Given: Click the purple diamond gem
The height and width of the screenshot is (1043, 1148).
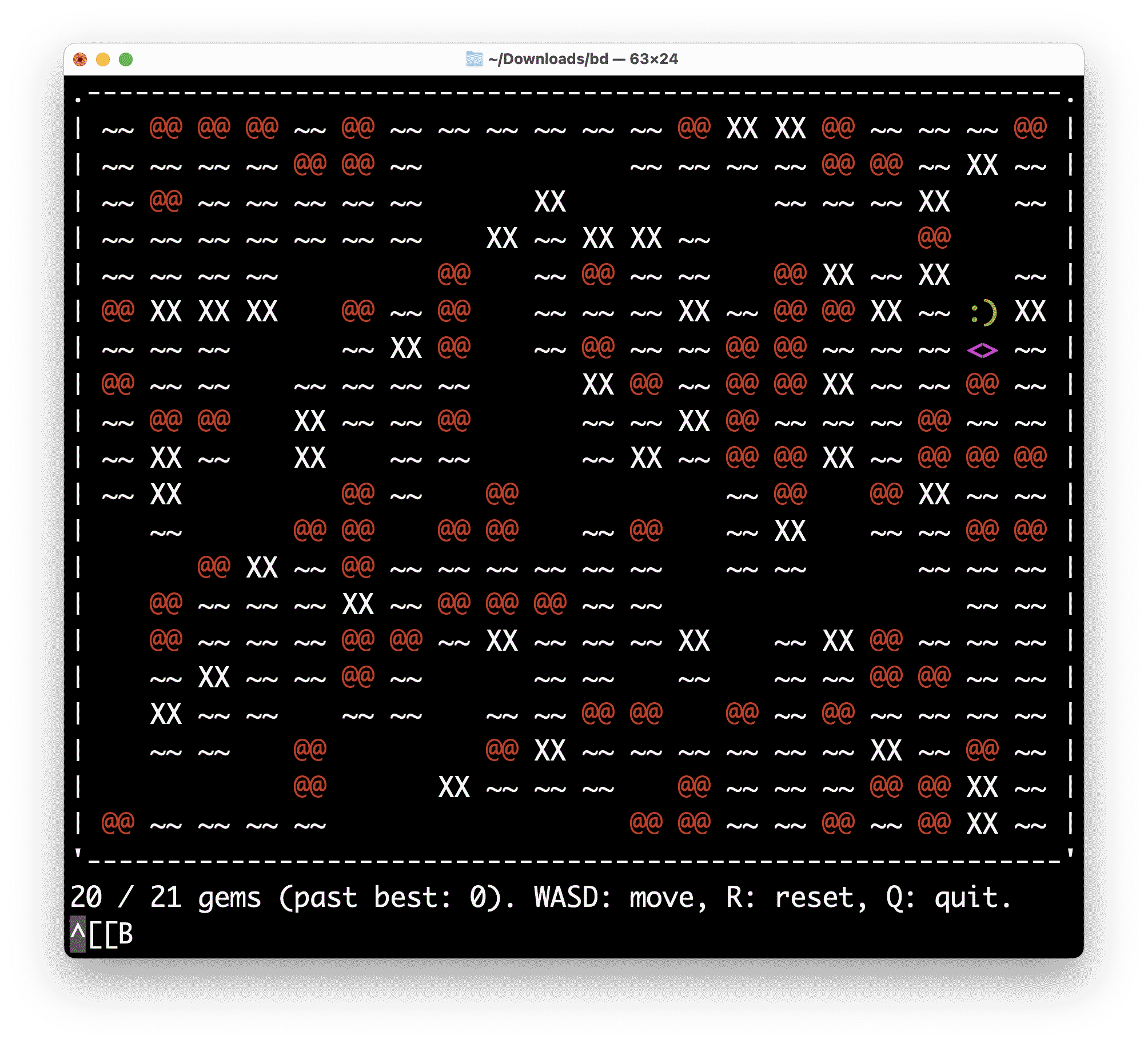Looking at the screenshot, I should [982, 350].
